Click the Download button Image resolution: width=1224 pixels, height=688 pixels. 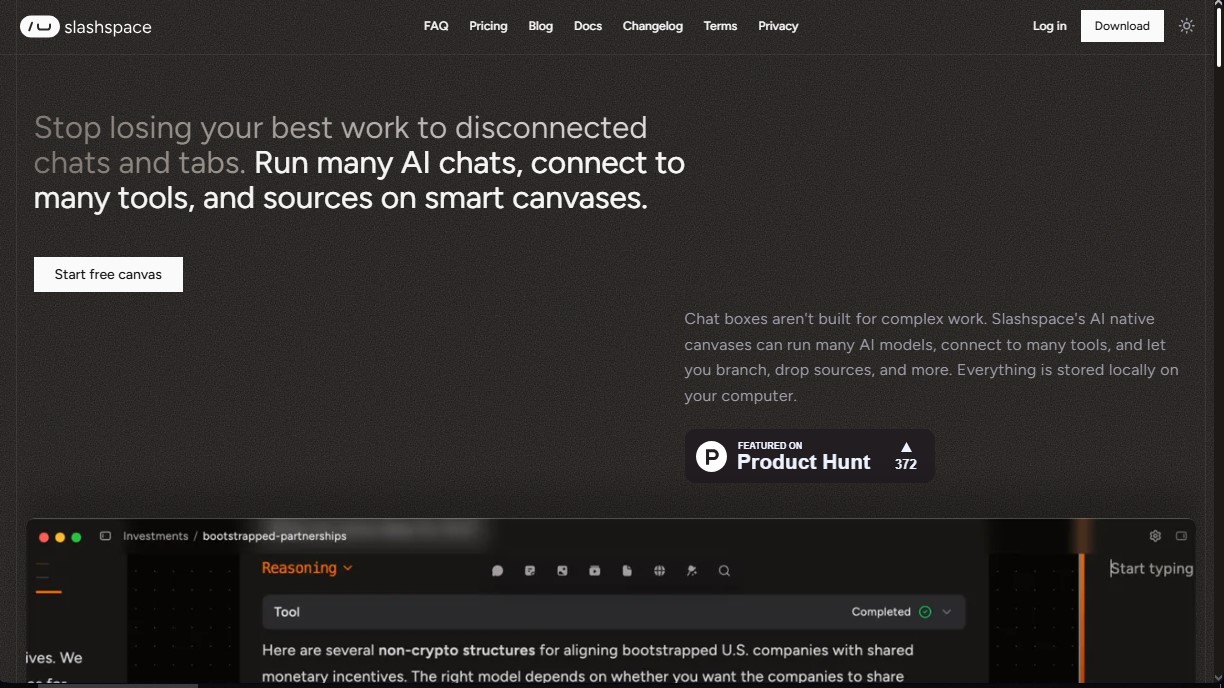coord(1122,26)
